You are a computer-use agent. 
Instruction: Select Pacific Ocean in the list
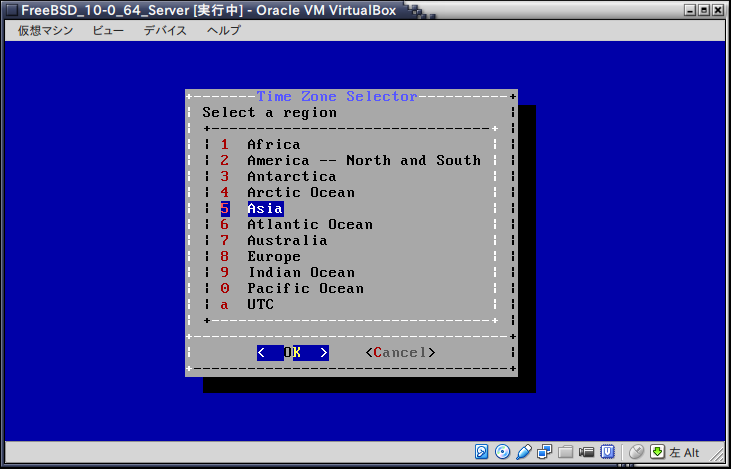coord(305,289)
